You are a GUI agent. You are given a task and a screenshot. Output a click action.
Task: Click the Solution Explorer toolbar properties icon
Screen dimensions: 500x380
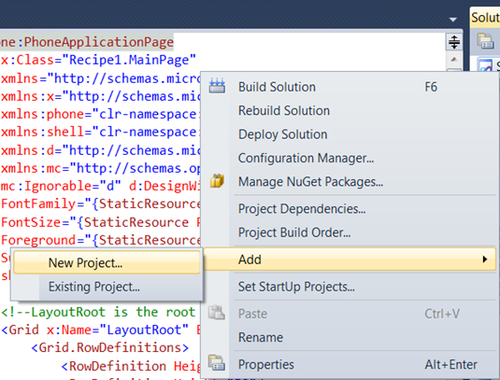tap(486, 41)
